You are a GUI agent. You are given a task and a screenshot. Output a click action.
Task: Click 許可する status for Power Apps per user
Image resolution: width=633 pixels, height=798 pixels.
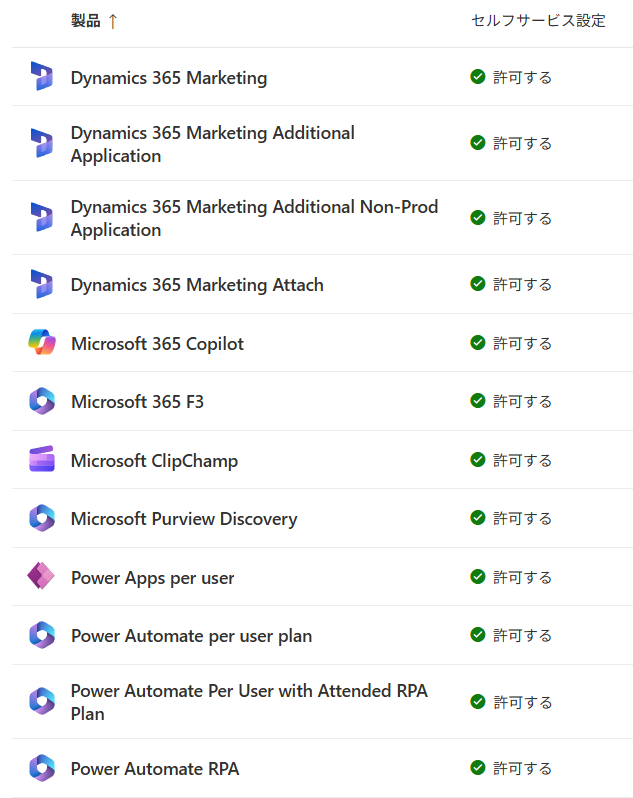tap(522, 578)
